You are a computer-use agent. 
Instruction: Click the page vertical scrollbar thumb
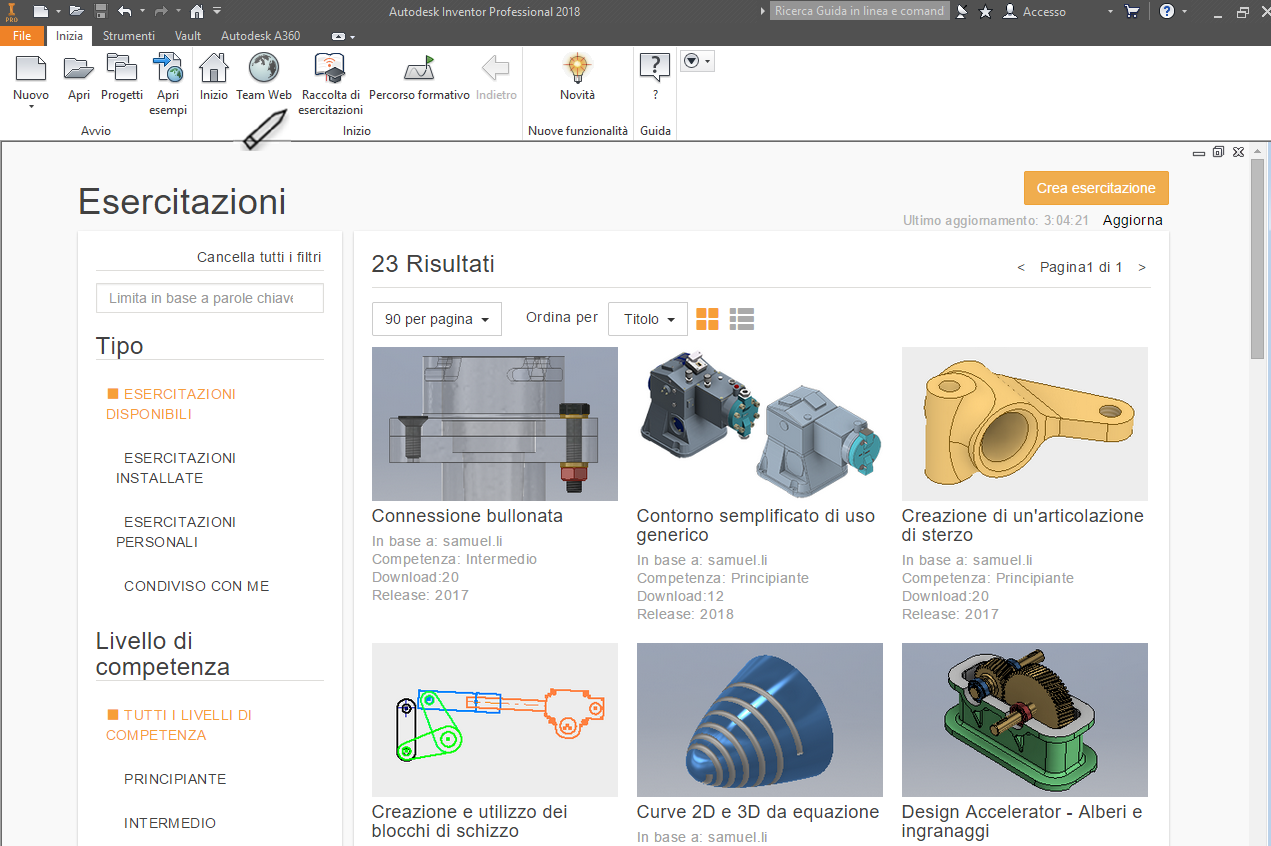coord(1257,258)
